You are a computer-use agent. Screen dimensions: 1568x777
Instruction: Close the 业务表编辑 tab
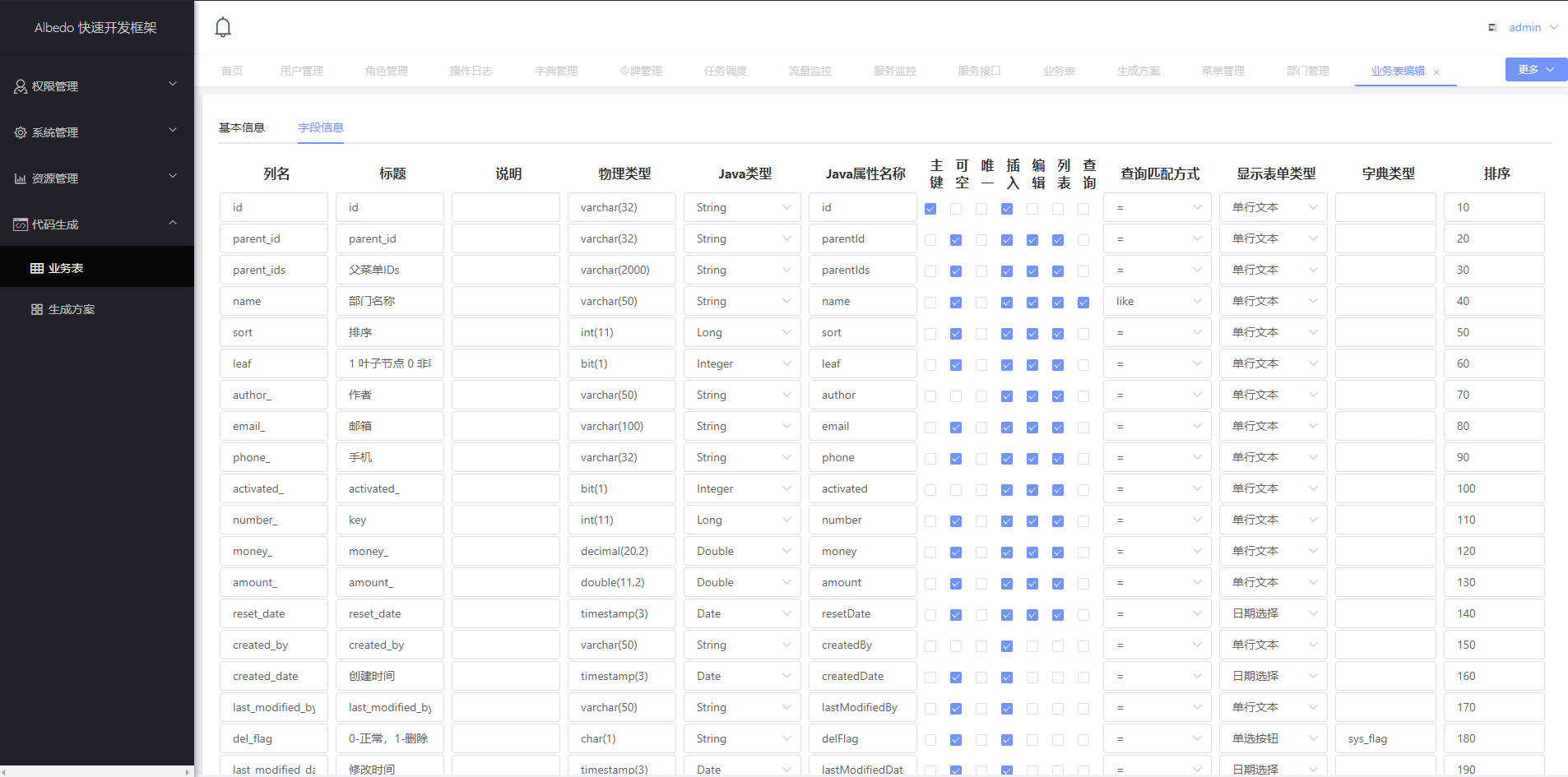click(x=1436, y=72)
